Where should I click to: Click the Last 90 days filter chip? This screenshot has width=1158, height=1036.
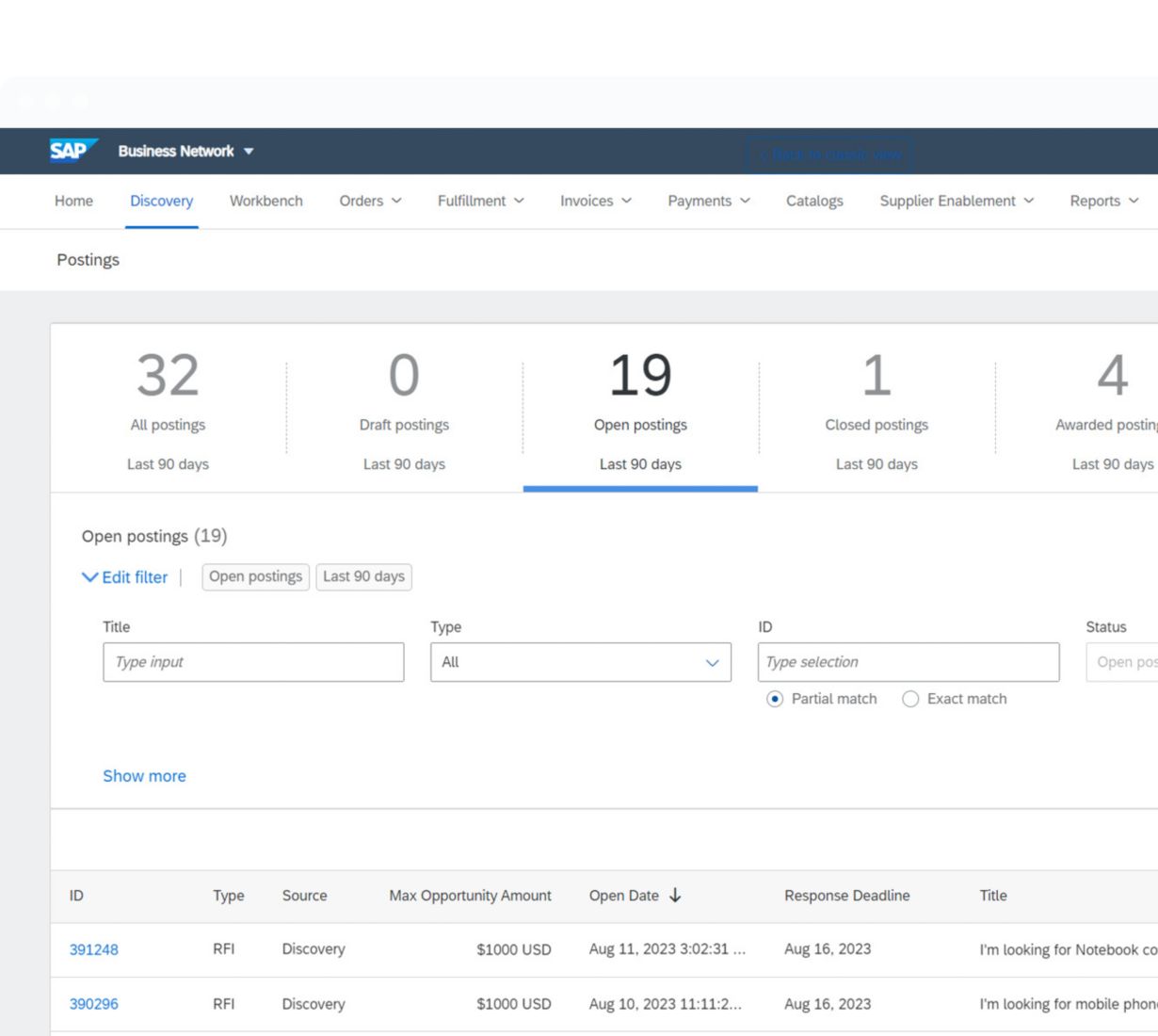(363, 576)
